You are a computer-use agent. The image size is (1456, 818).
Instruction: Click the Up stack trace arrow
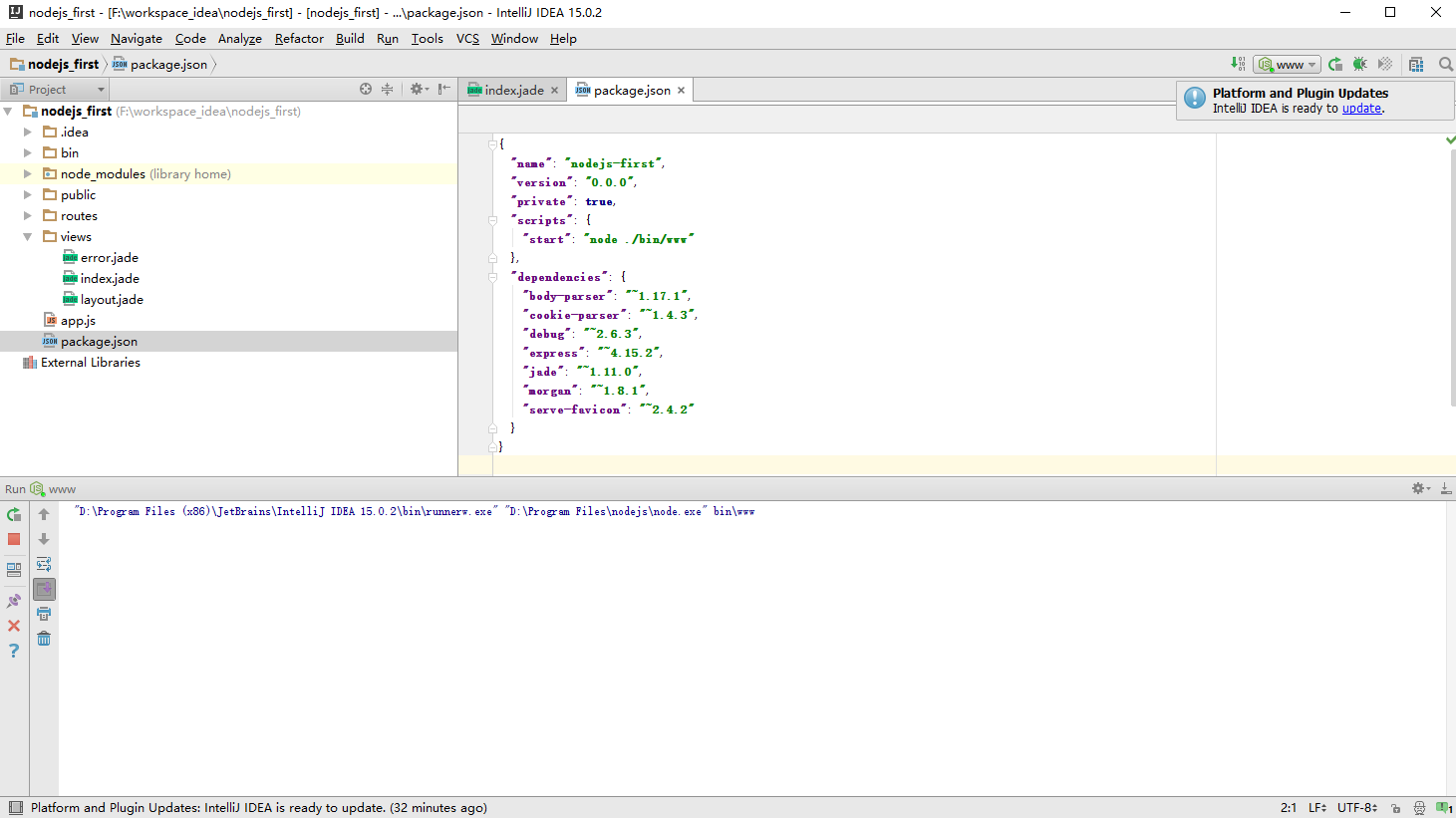(44, 514)
